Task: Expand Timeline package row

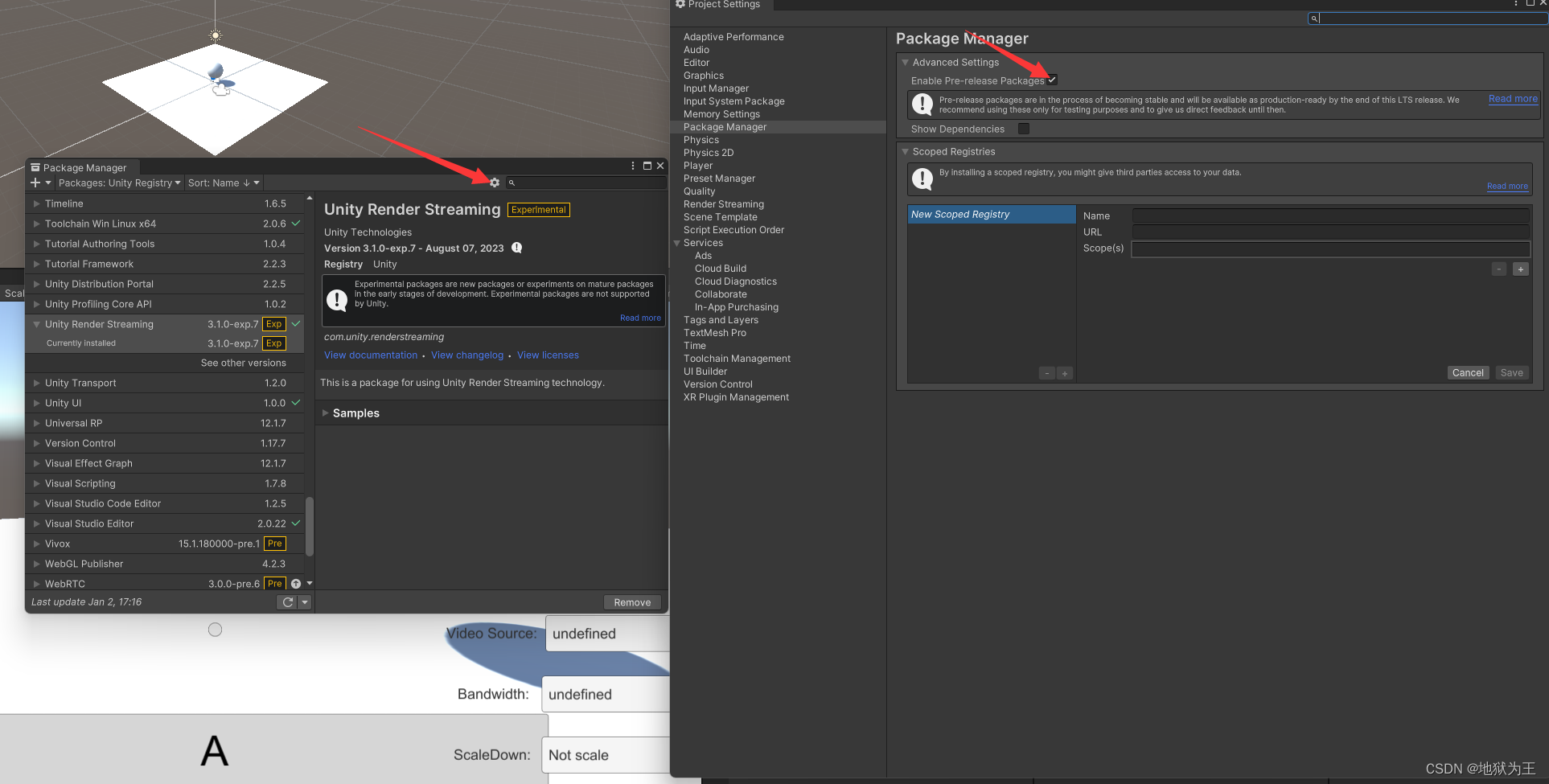Action: tap(37, 203)
